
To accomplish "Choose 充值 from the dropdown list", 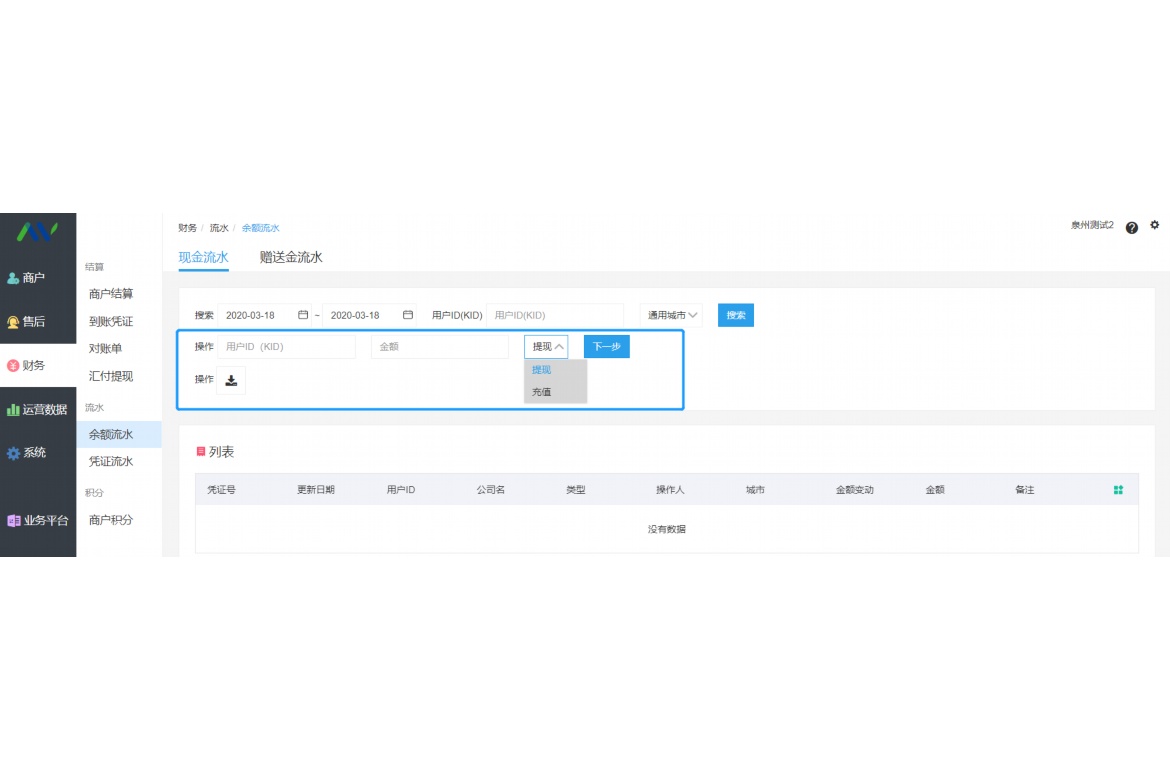I will (542, 392).
